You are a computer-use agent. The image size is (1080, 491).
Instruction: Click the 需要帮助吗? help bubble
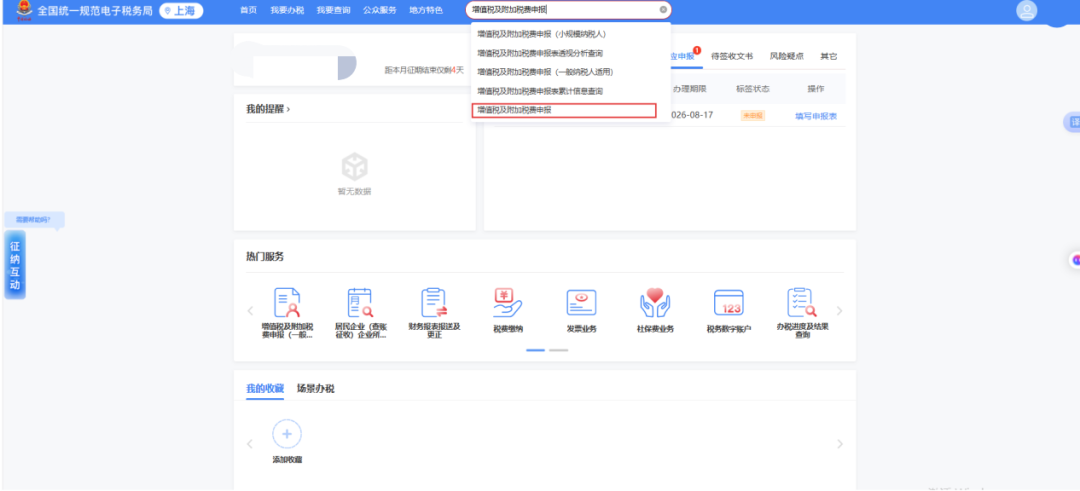click(34, 220)
